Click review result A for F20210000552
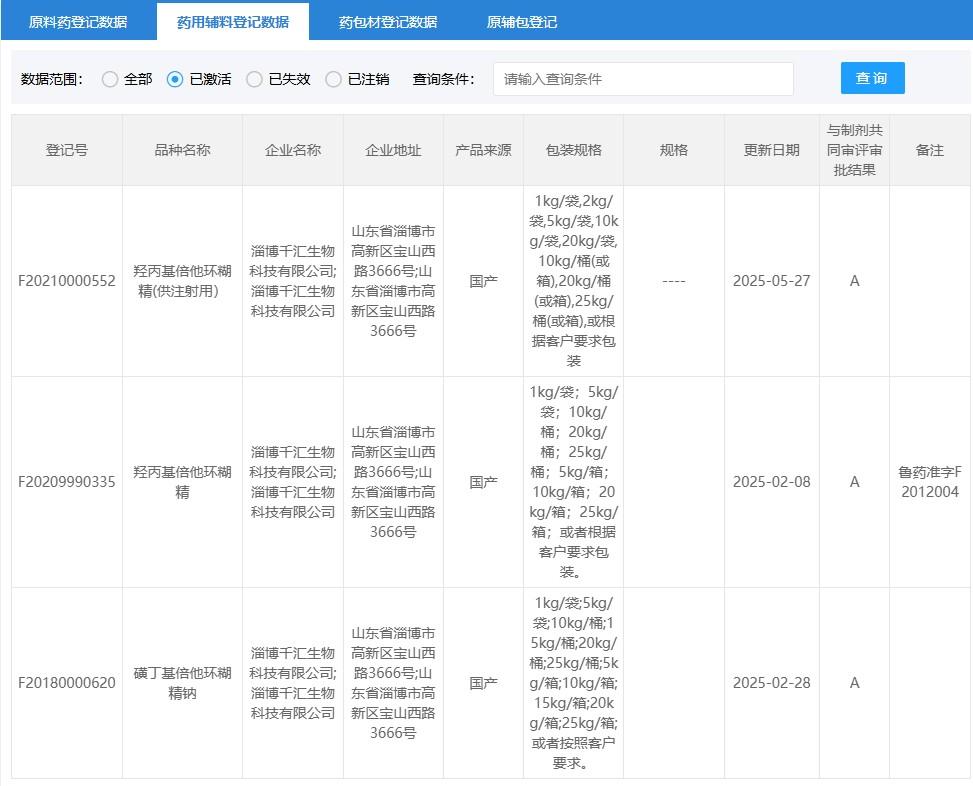The width and height of the screenshot is (973, 786). 854,281
